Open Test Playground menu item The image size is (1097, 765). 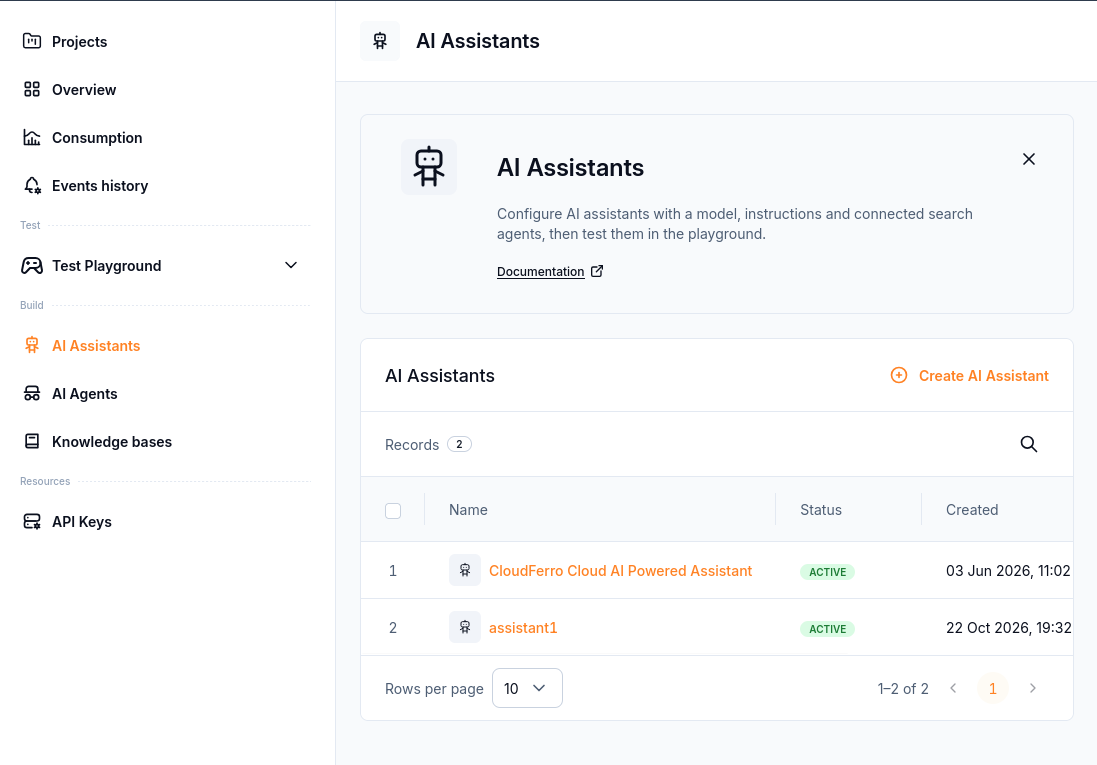(106, 266)
